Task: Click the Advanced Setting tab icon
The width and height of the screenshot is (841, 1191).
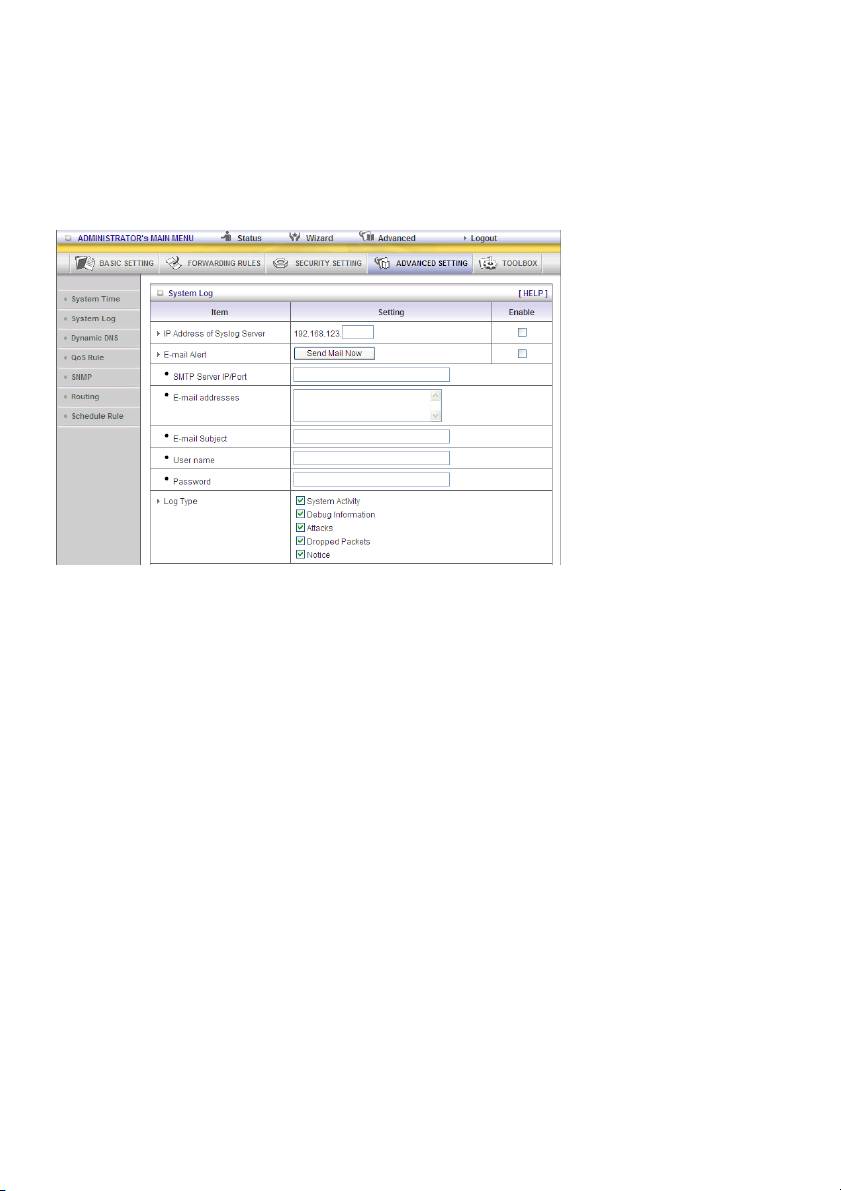Action: pyautogui.click(x=382, y=264)
